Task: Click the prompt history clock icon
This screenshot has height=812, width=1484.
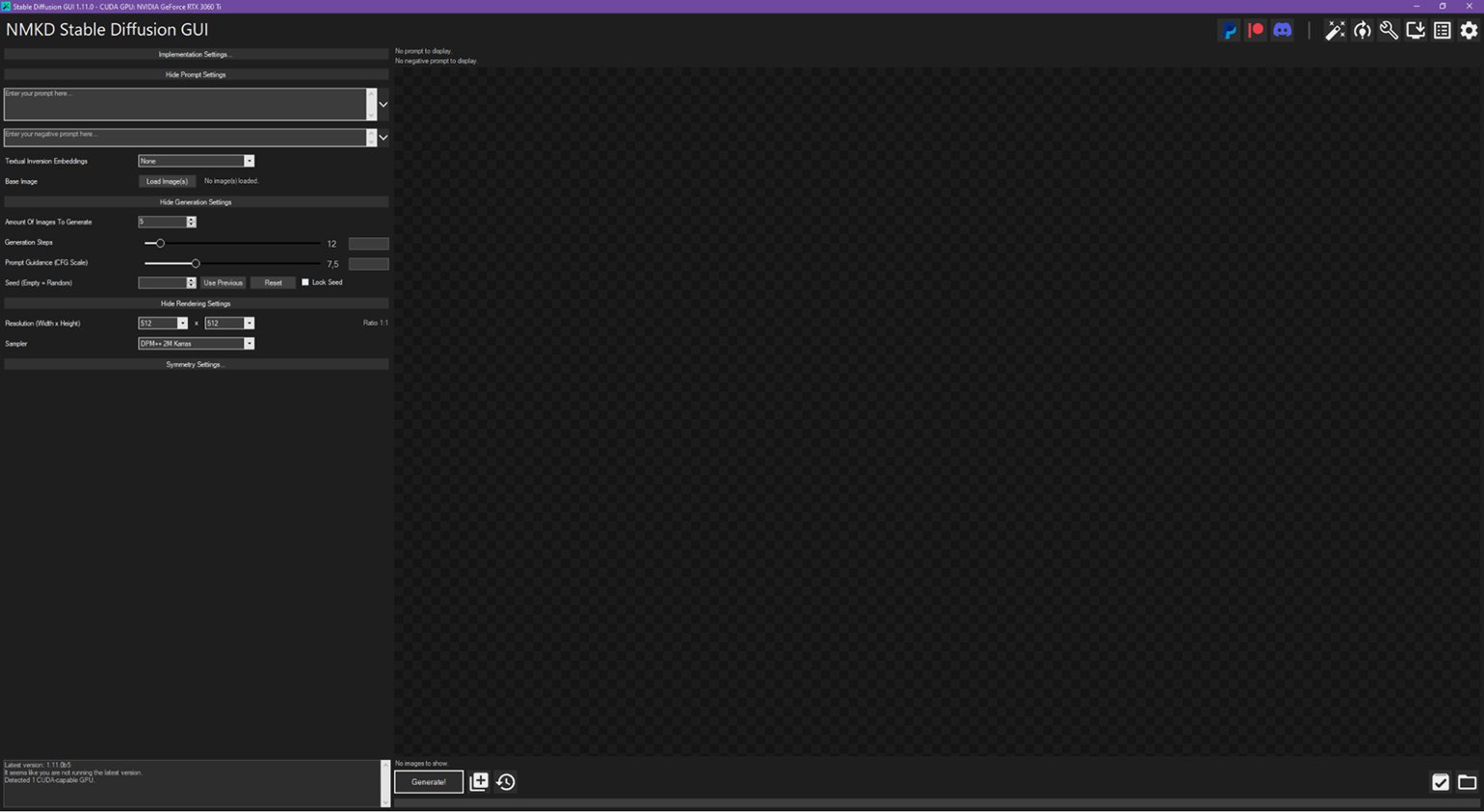Action: pyautogui.click(x=506, y=782)
